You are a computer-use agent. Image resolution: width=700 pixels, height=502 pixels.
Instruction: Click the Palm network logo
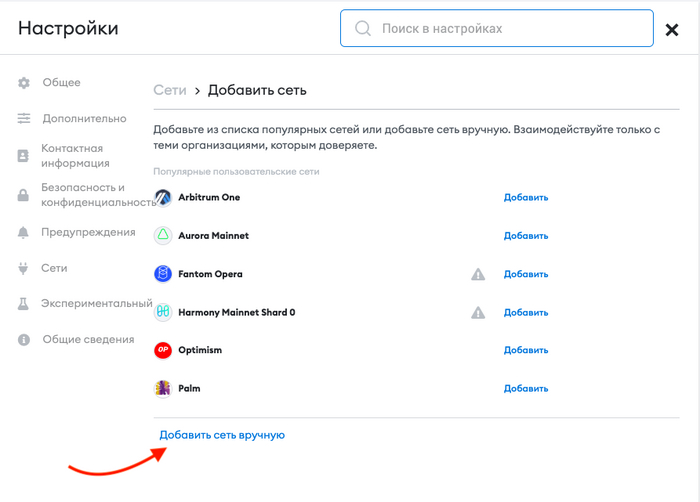tap(163, 388)
